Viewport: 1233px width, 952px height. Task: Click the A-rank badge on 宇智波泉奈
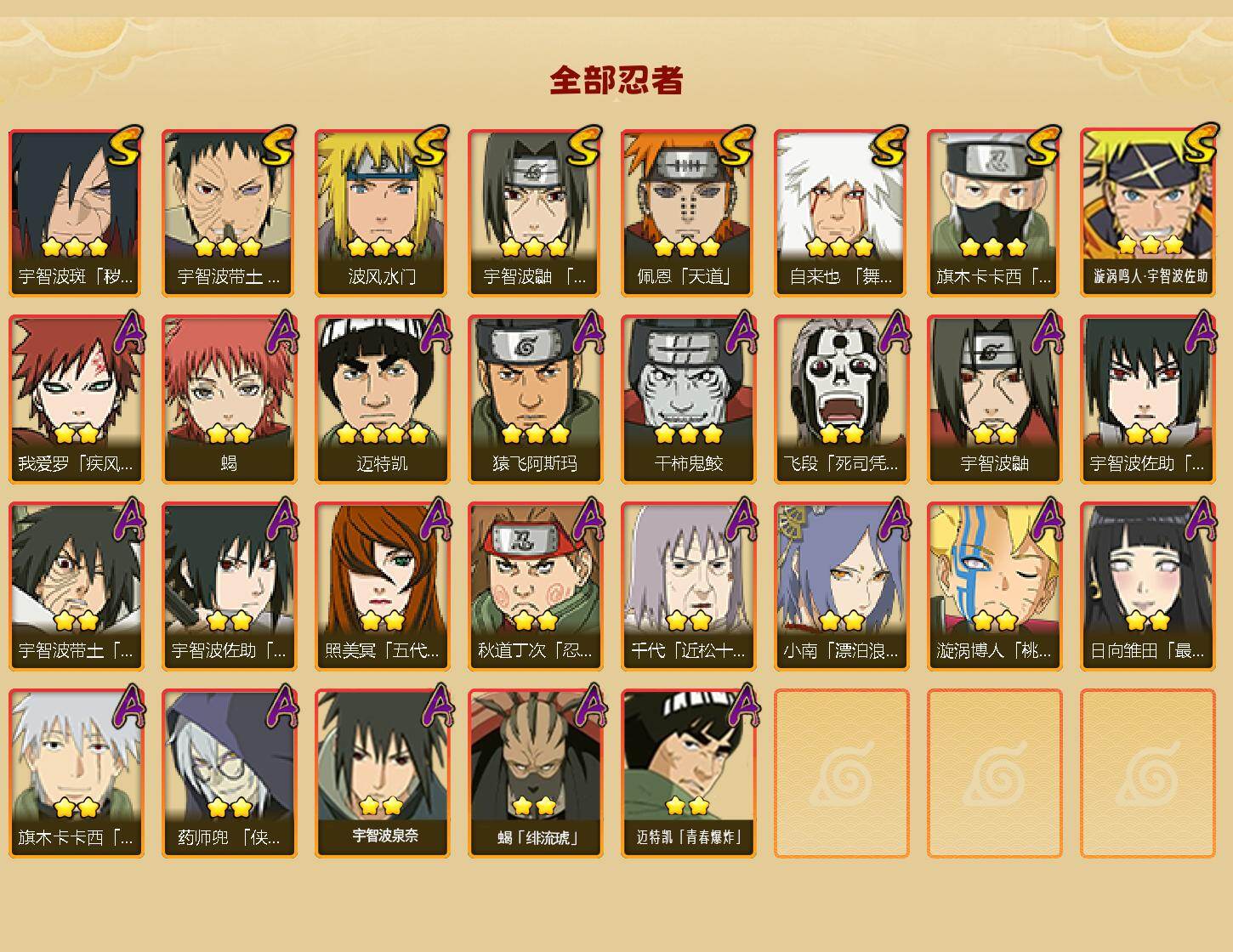point(434,706)
